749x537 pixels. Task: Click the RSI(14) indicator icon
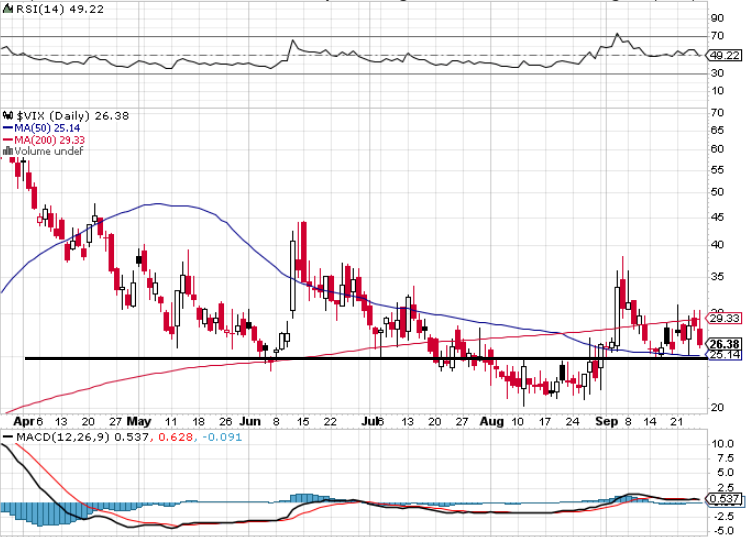(8, 9)
